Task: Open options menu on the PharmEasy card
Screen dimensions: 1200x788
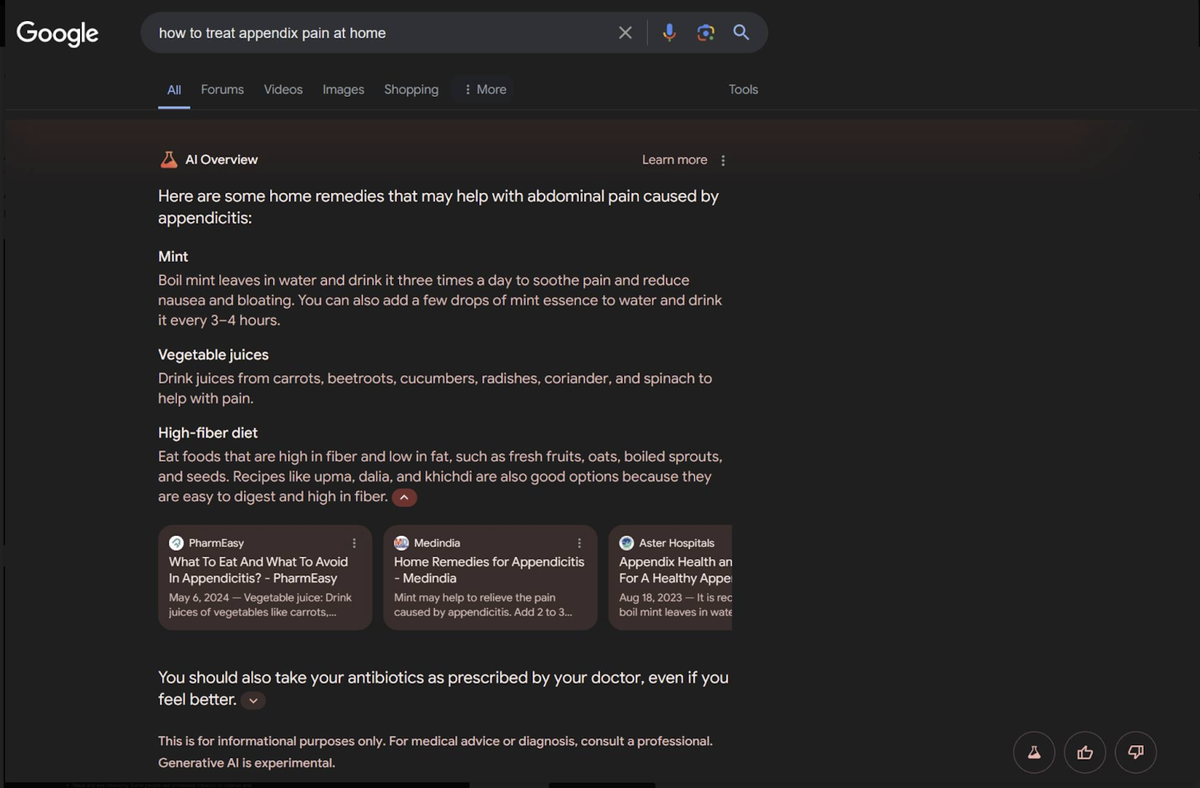Action: [353, 542]
